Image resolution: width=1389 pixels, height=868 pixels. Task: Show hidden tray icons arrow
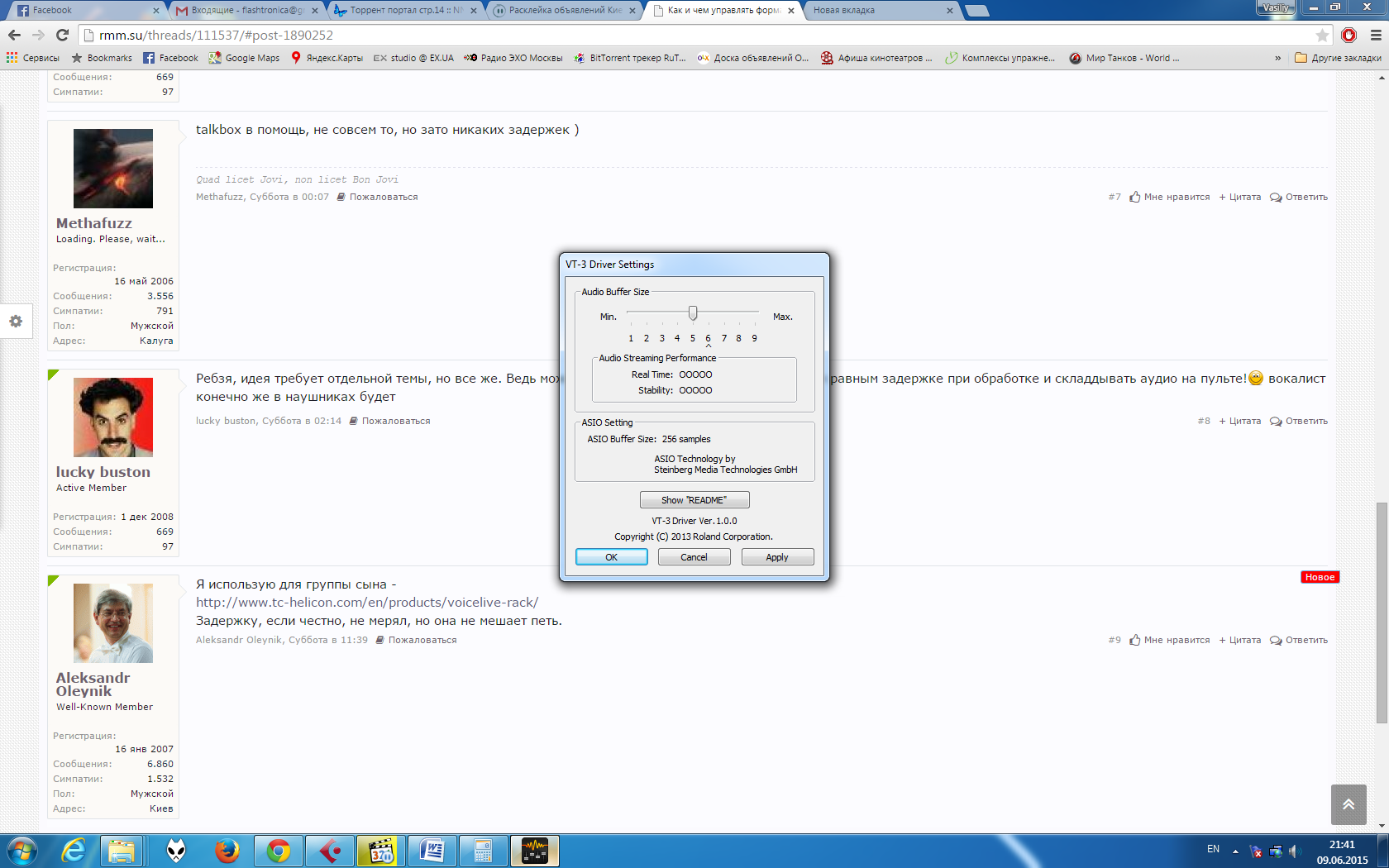pyautogui.click(x=1235, y=851)
